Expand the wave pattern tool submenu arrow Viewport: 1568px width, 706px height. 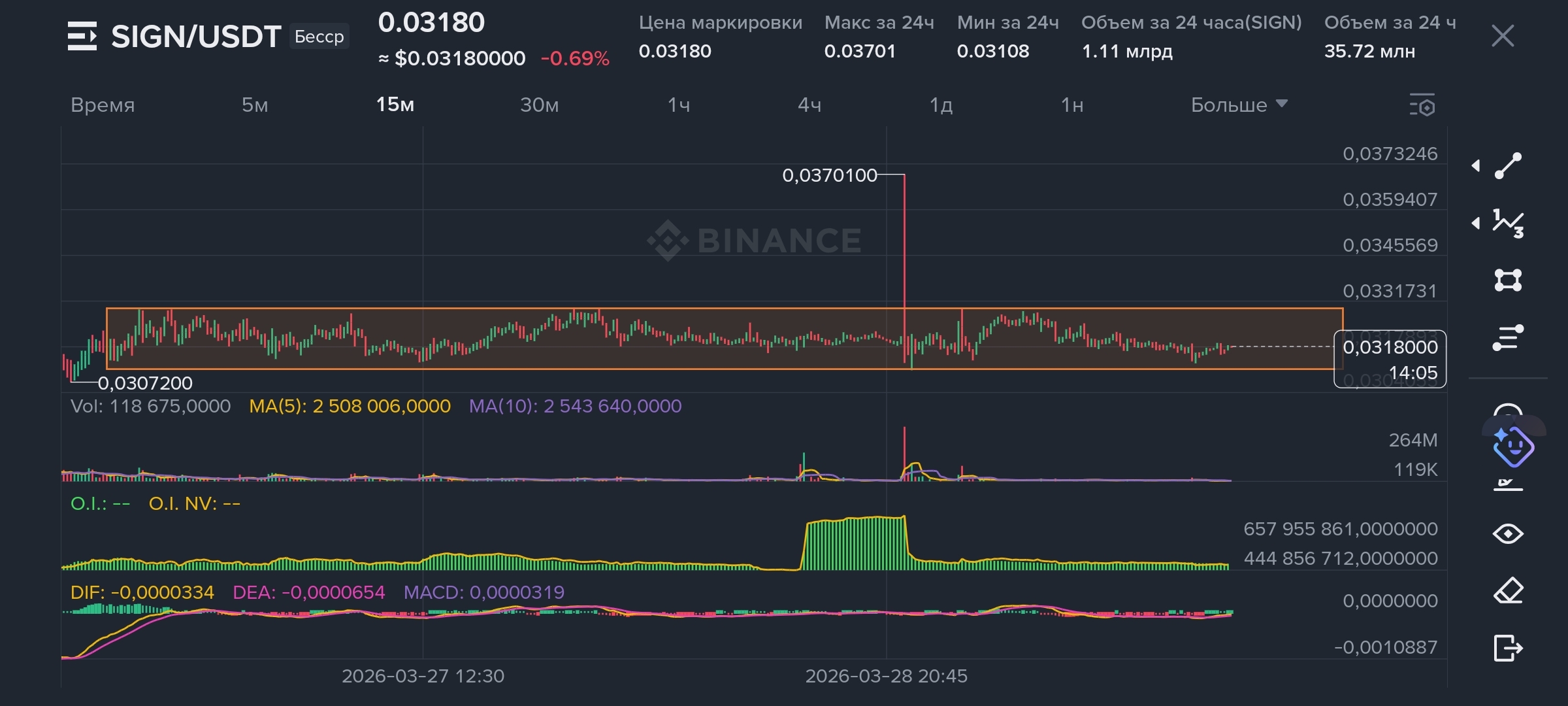point(1476,224)
